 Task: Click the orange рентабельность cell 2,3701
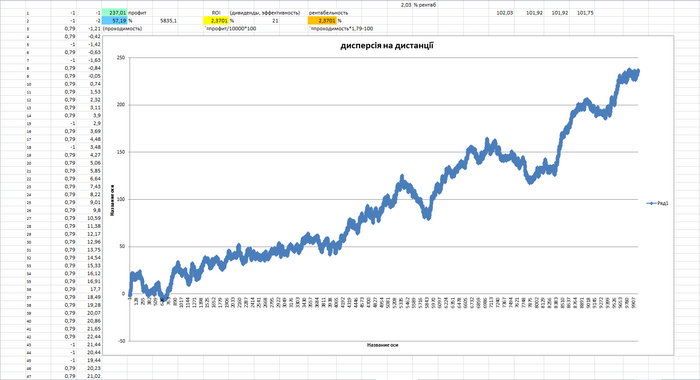click(322, 21)
